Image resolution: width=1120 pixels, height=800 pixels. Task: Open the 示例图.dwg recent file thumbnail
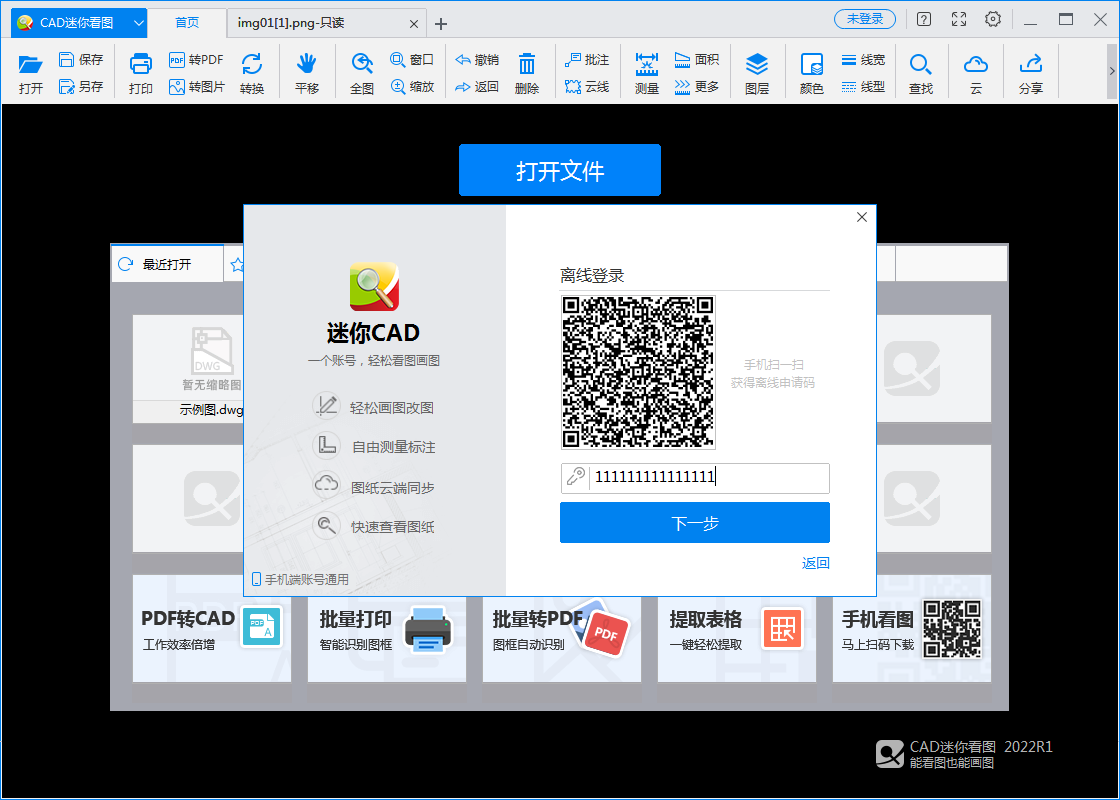coord(189,369)
